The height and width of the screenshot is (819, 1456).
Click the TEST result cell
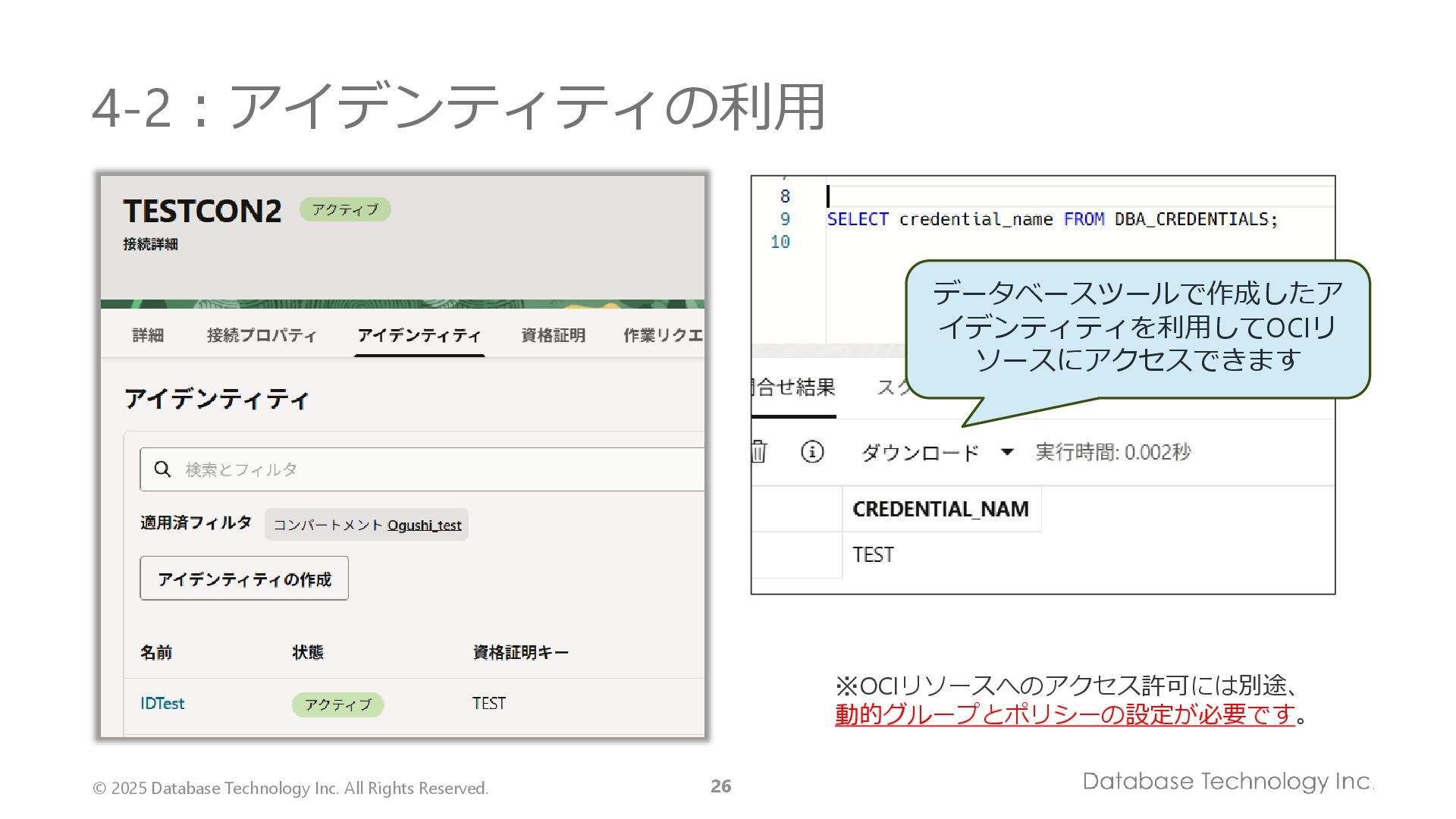coord(874,555)
